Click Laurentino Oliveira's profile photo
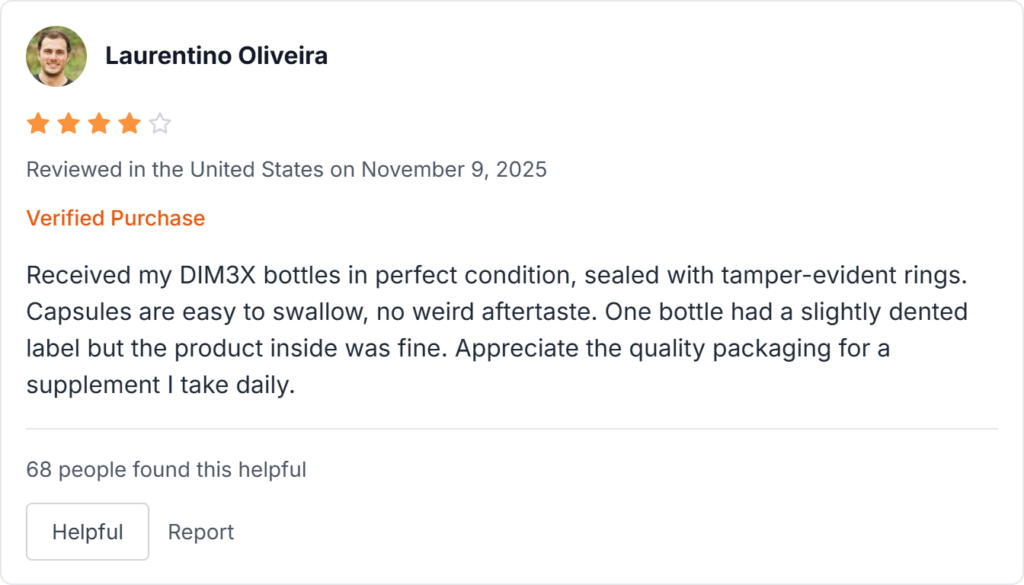Screen dimensions: 1024x585 pos(56,56)
